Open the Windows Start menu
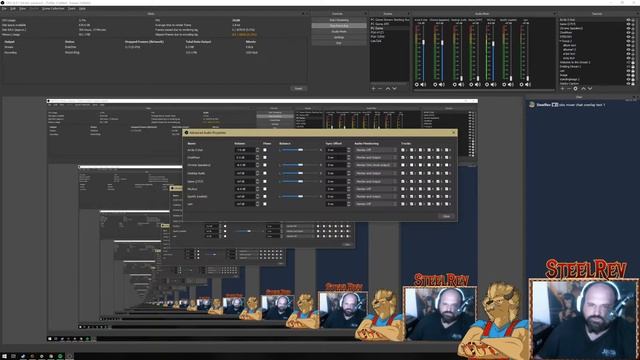Screen dimensions: 640x360 pyautogui.click(x=4, y=356)
